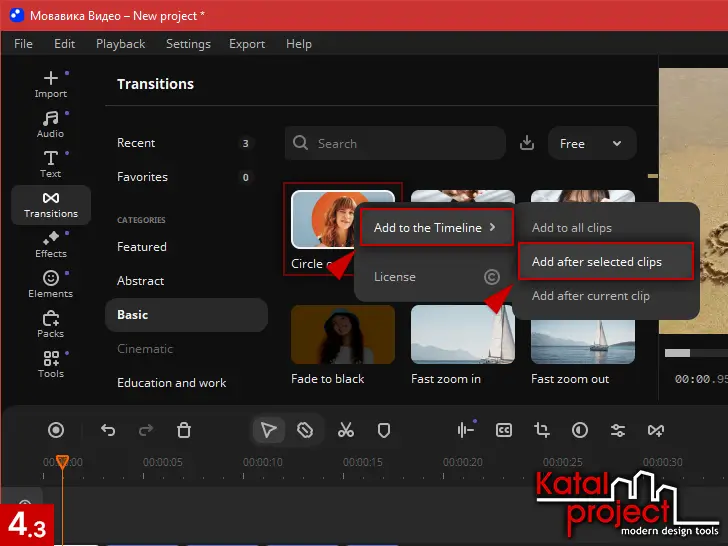Activate the pointer selection mode
Screen dimensions: 728x546
pos(268,430)
